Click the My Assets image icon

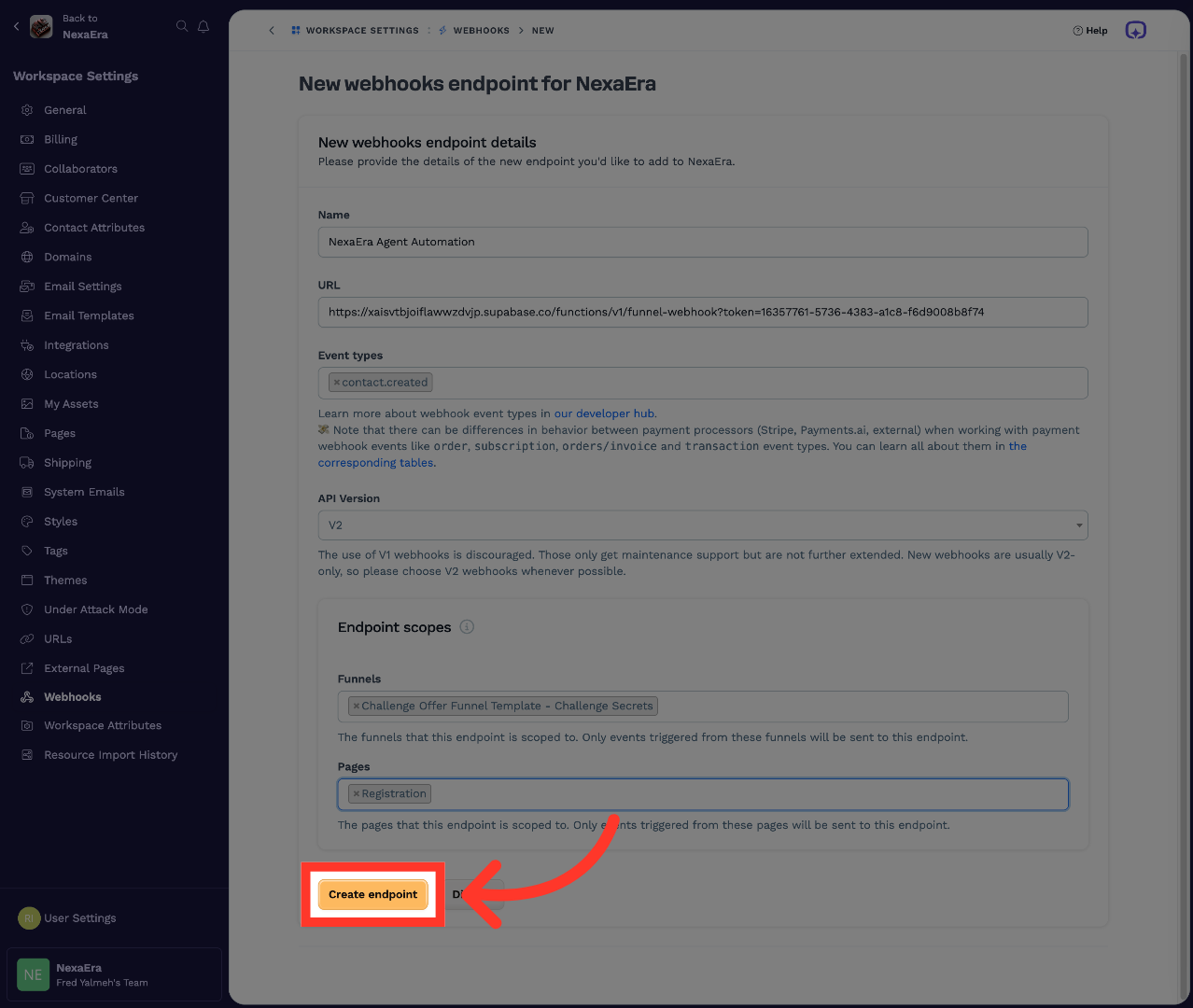coord(27,404)
